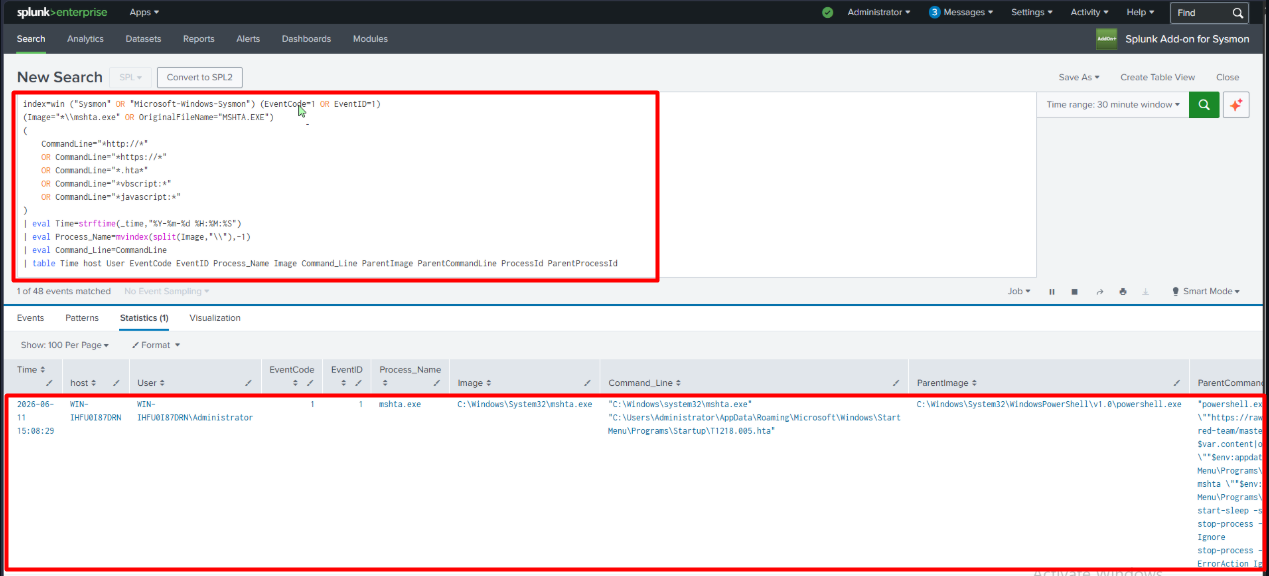The height and width of the screenshot is (576, 1269).
Task: Open the time range 30 minute window dropdown
Action: [1113, 104]
